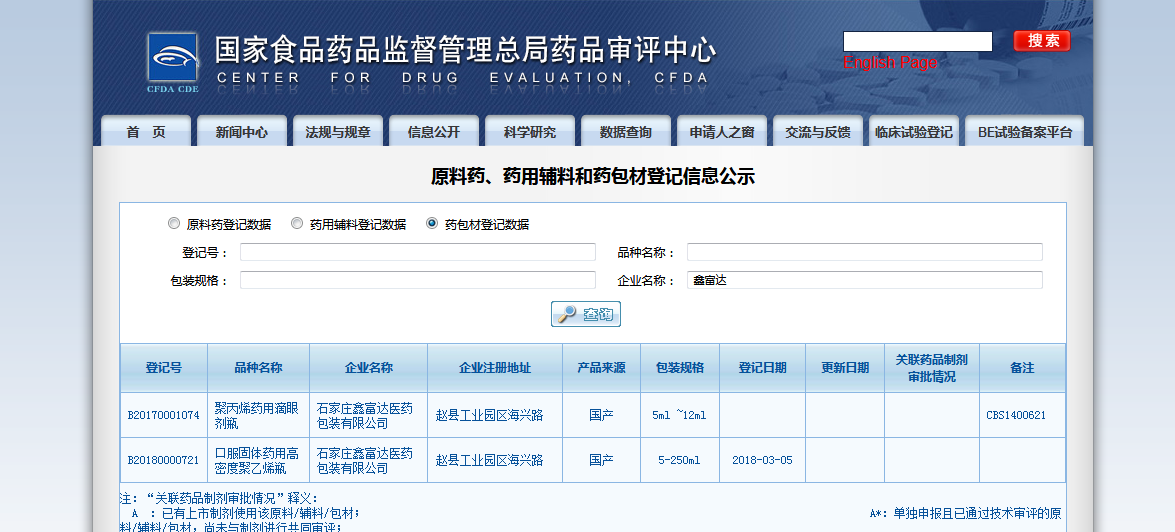This screenshot has height=532, width=1175.
Task: Open the English Page link
Action: (890, 63)
